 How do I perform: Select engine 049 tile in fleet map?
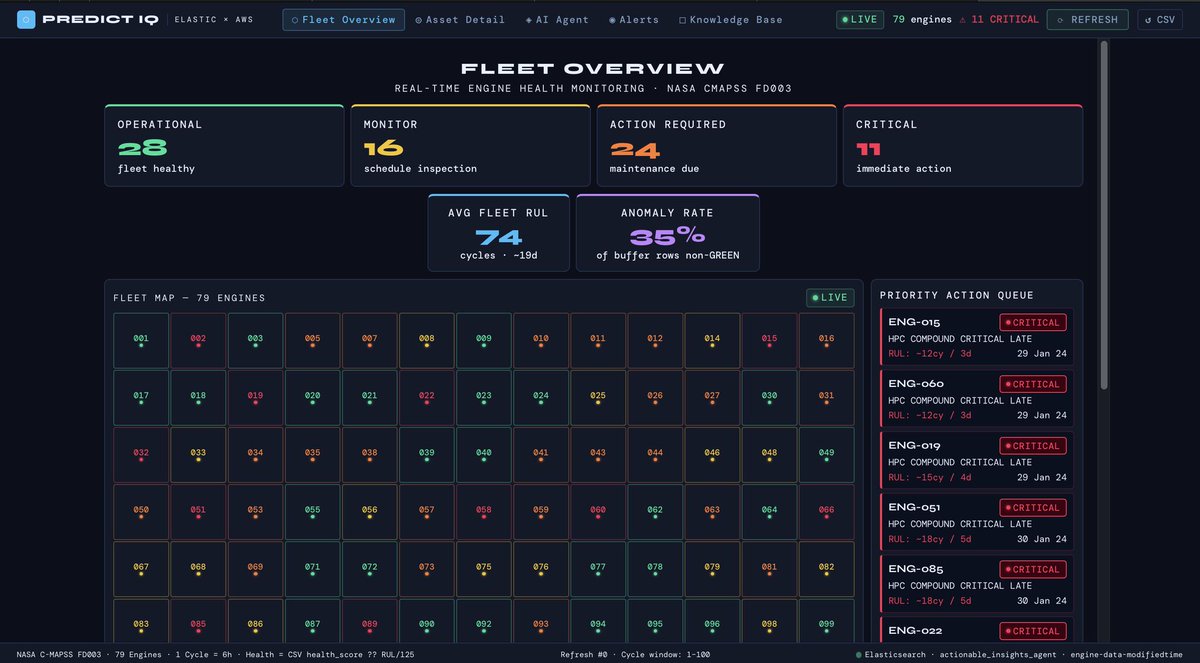pos(826,455)
